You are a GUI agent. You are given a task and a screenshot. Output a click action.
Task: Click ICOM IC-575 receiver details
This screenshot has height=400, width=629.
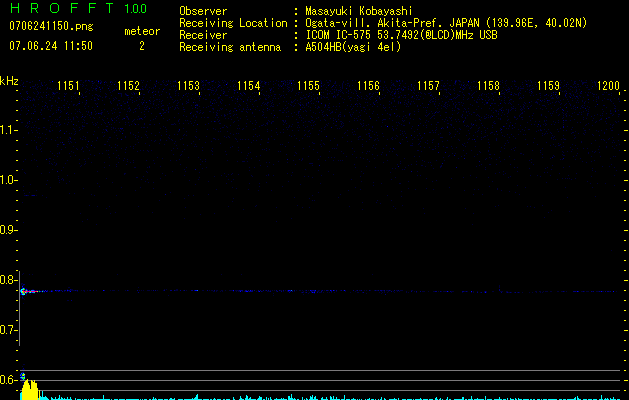401,35
